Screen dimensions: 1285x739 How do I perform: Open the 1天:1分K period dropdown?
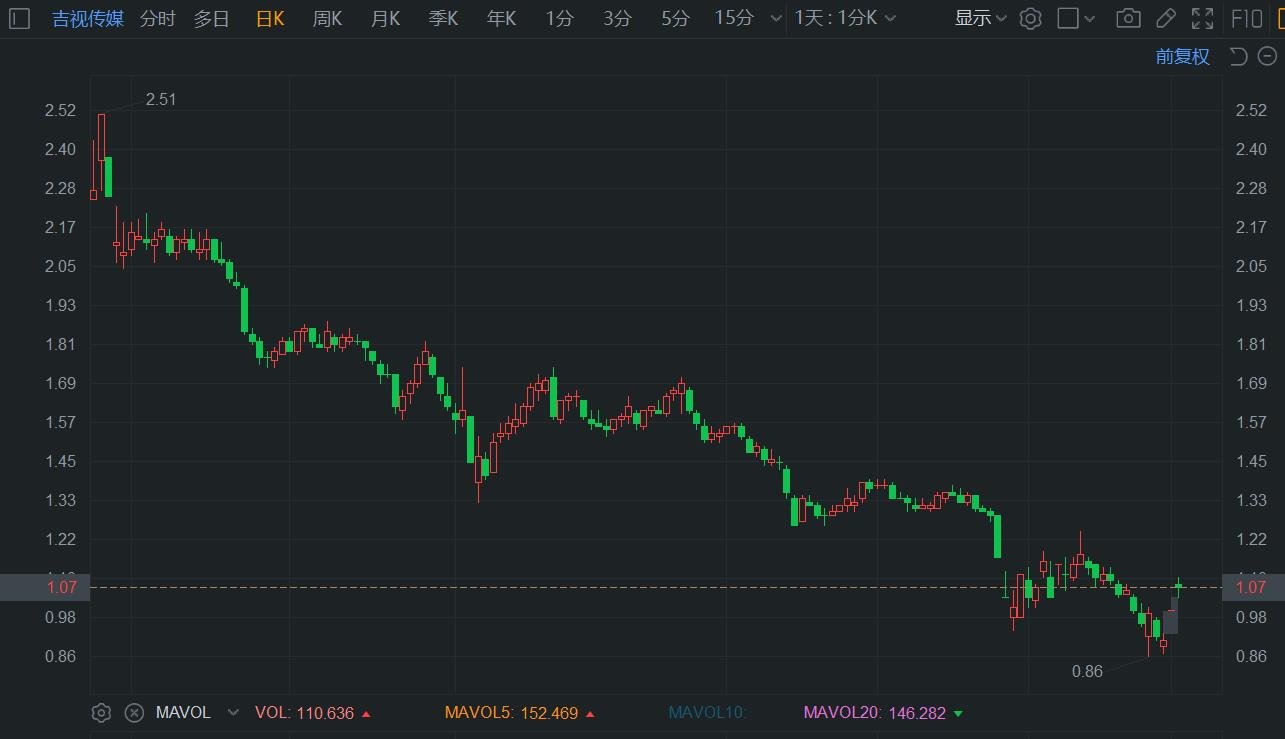(x=845, y=18)
